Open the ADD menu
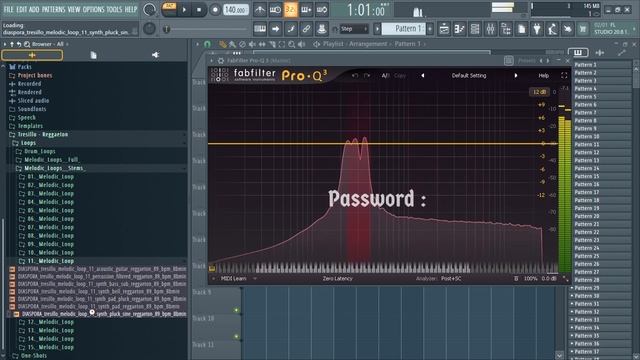 [x=34, y=9]
